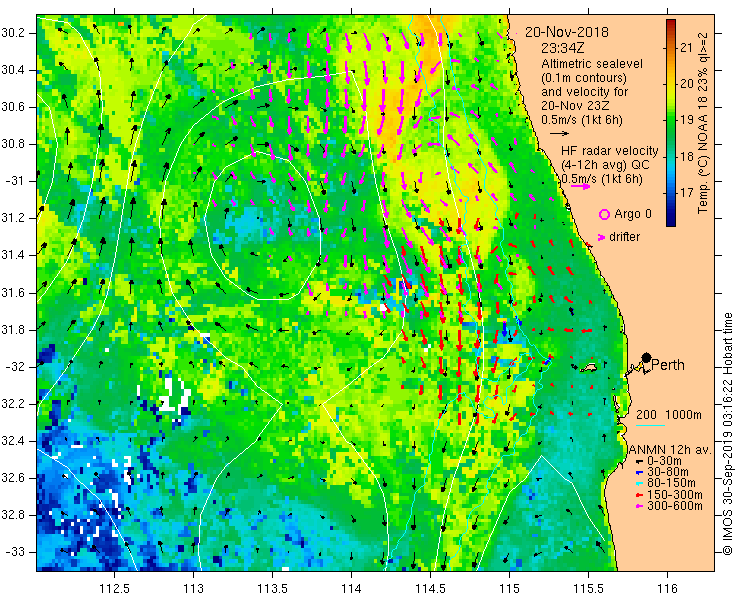Click the color bar tick label 18

point(687,156)
